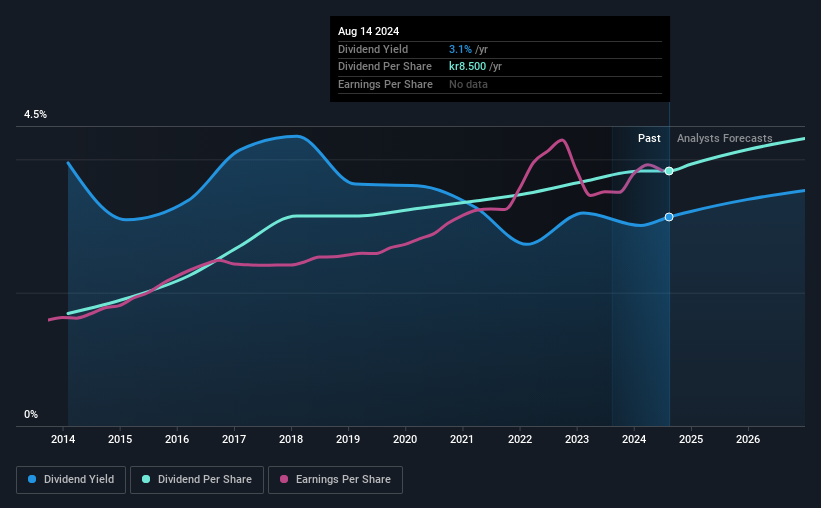The image size is (821, 508).
Task: Click the 3.1% dividend yield value
Action: 460,49
